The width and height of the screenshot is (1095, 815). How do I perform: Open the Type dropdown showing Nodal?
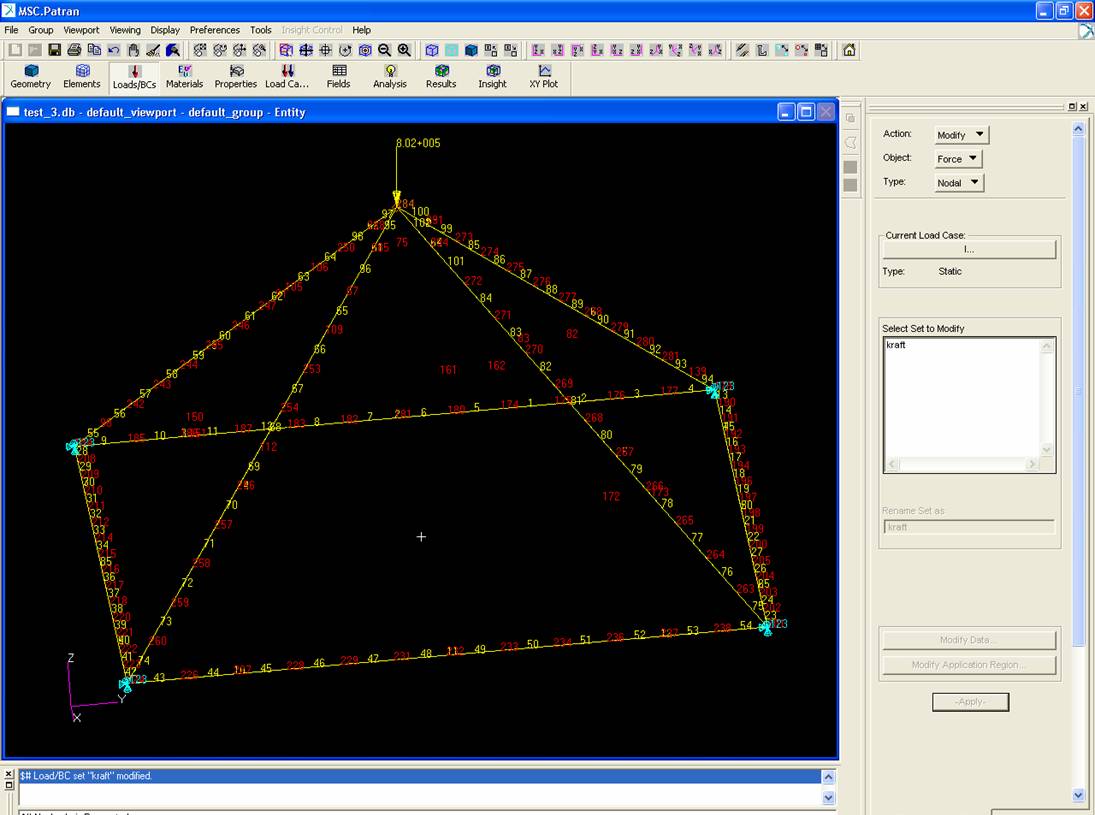pos(959,182)
